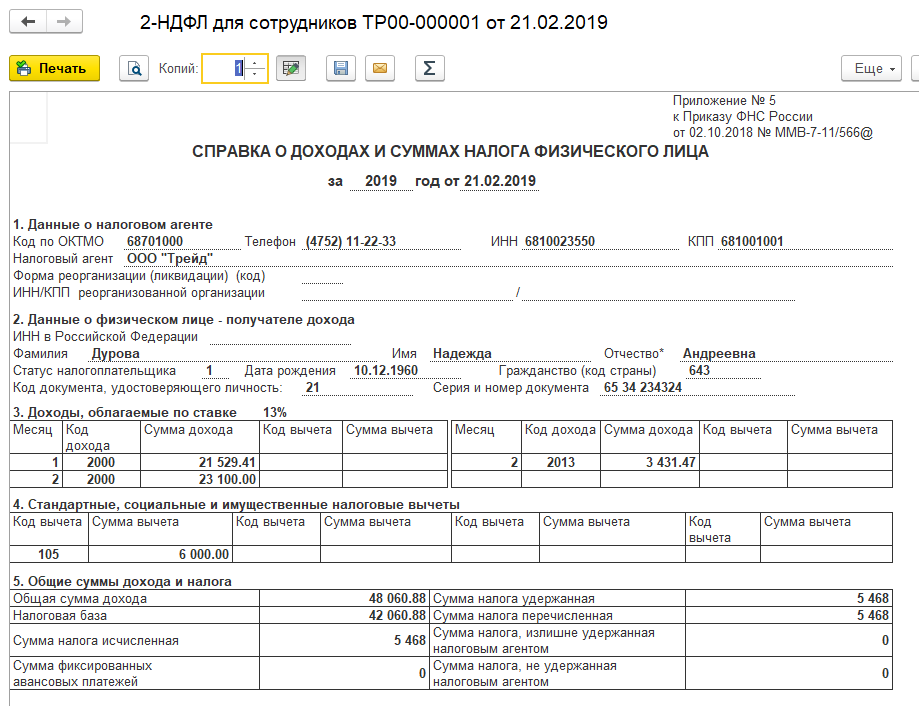919x706 pixels.
Task: Select tax base value 42 060.88
Action: [x=397, y=615]
